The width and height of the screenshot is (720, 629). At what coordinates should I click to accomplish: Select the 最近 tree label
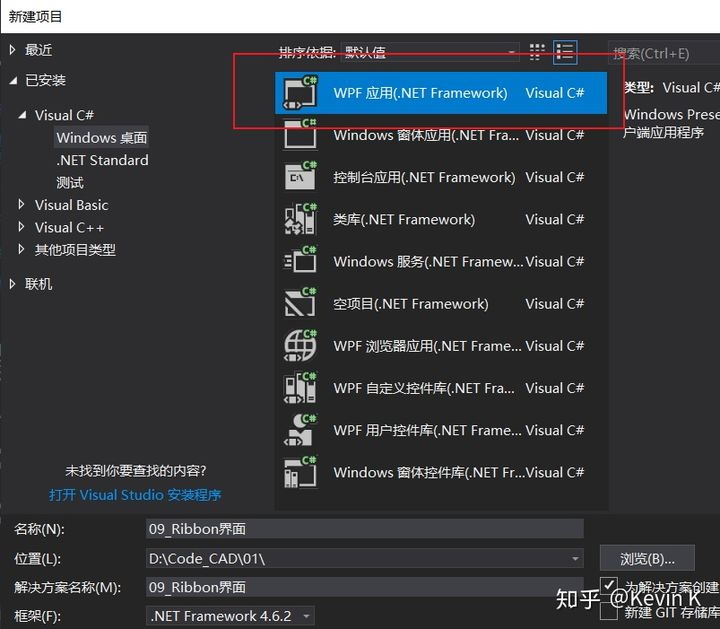tap(39, 50)
